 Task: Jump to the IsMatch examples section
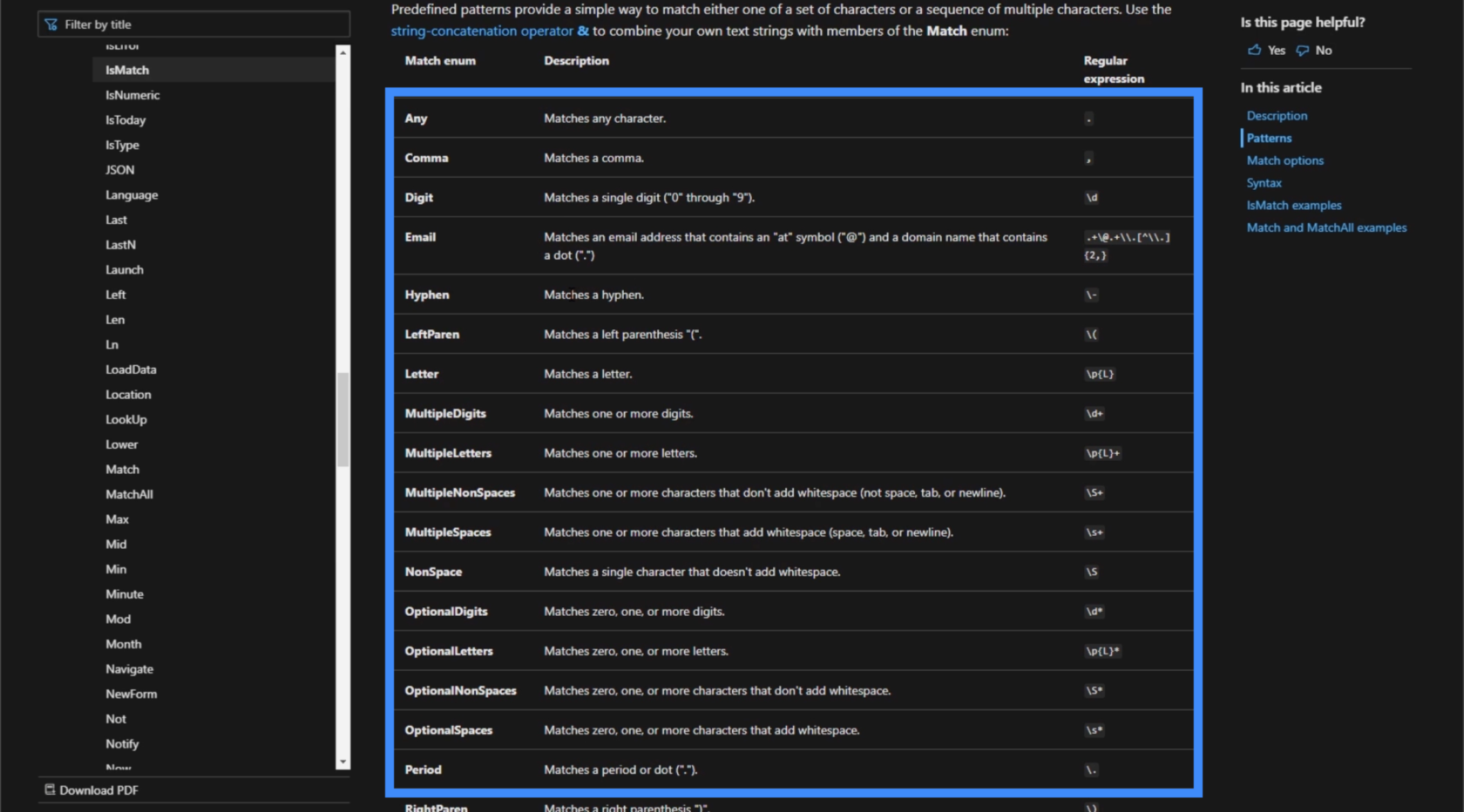(x=1293, y=206)
